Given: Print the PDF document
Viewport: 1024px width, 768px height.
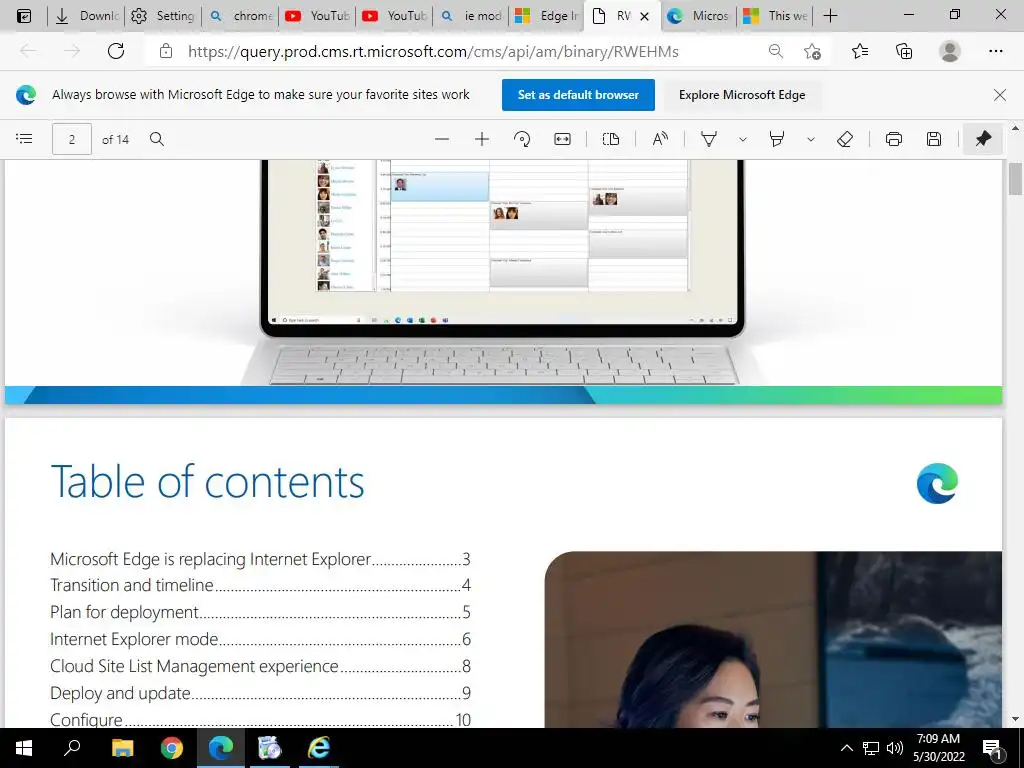Looking at the screenshot, I should (x=893, y=138).
